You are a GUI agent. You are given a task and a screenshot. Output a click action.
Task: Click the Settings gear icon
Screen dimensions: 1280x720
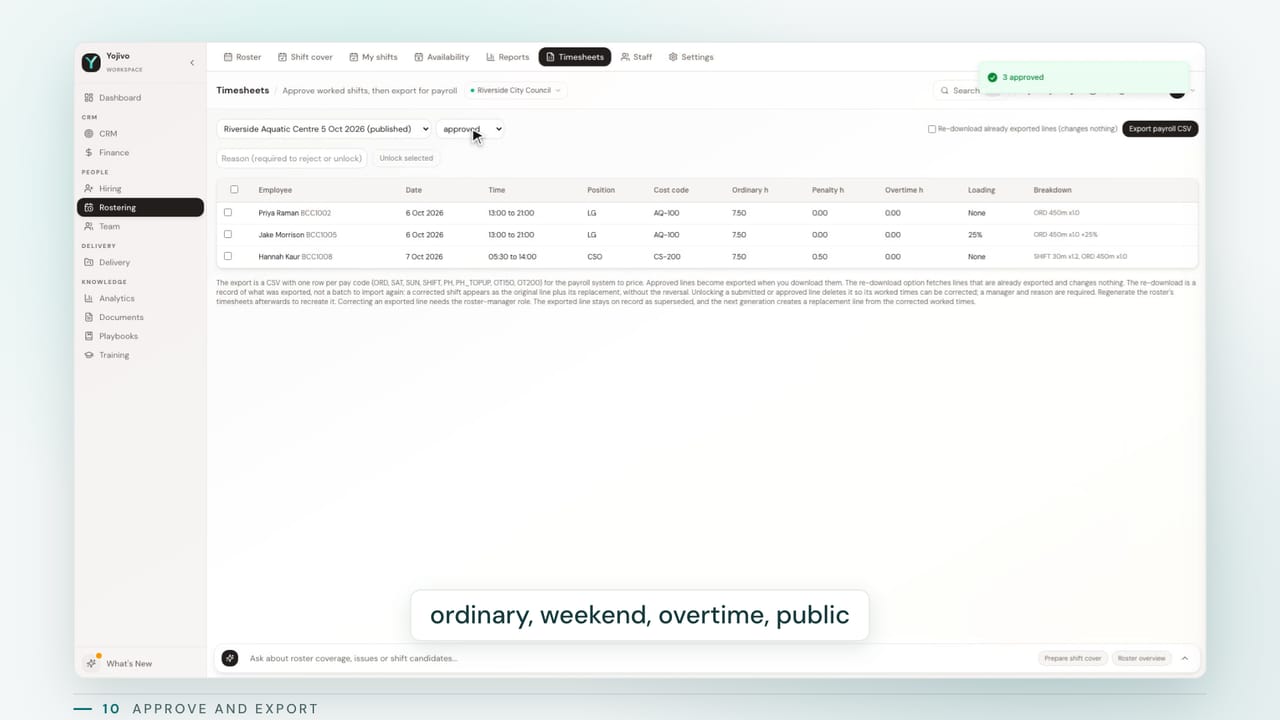673,57
